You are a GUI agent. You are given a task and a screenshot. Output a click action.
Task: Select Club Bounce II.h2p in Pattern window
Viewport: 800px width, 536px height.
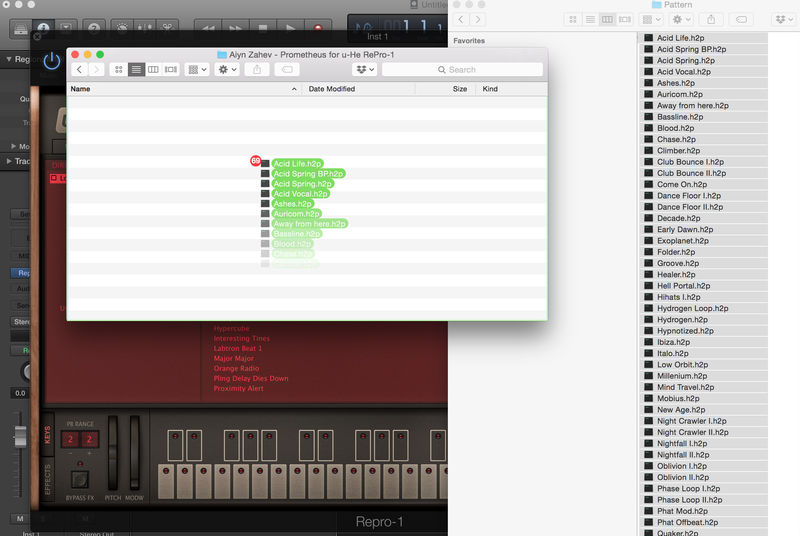703,173
